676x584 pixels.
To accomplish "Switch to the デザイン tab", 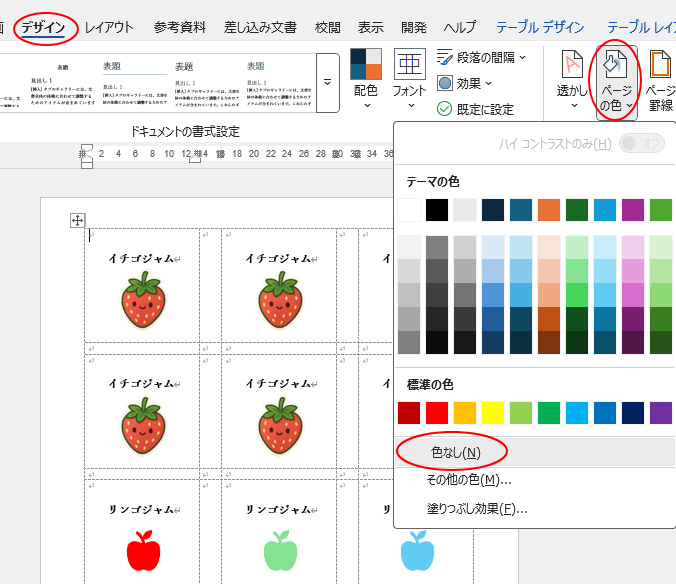I will (43, 28).
